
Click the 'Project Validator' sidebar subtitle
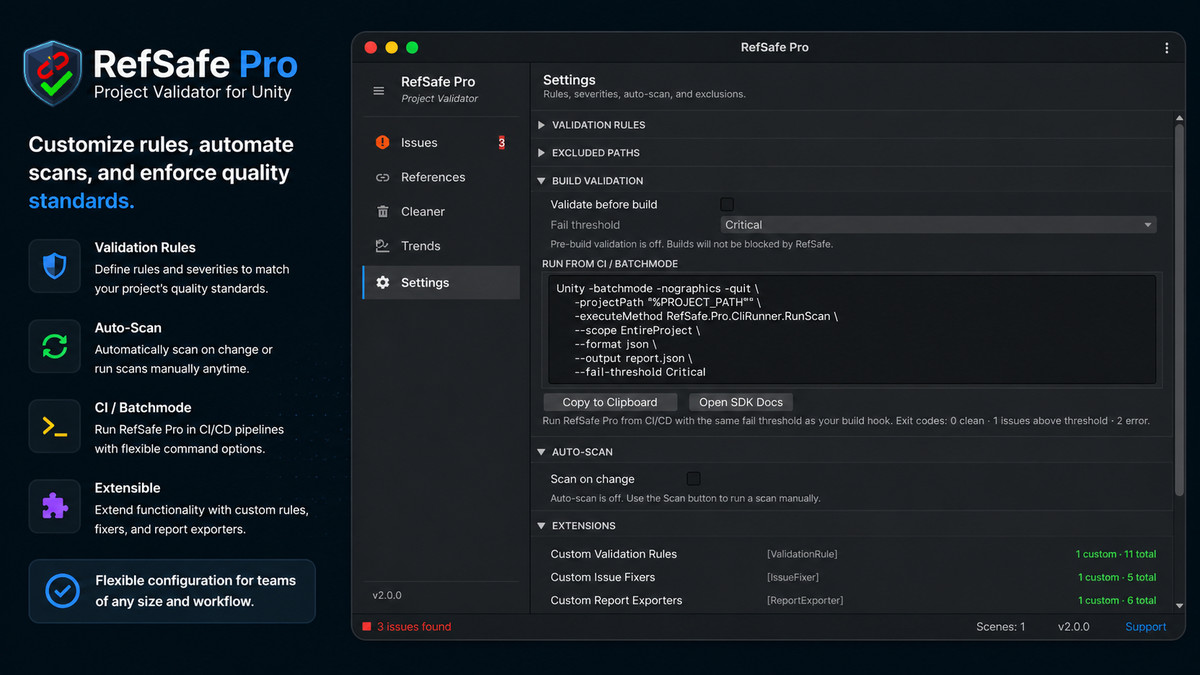[x=440, y=99]
